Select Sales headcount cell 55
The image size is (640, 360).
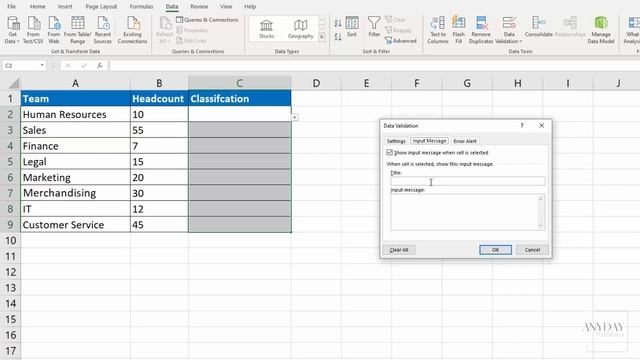(x=159, y=130)
